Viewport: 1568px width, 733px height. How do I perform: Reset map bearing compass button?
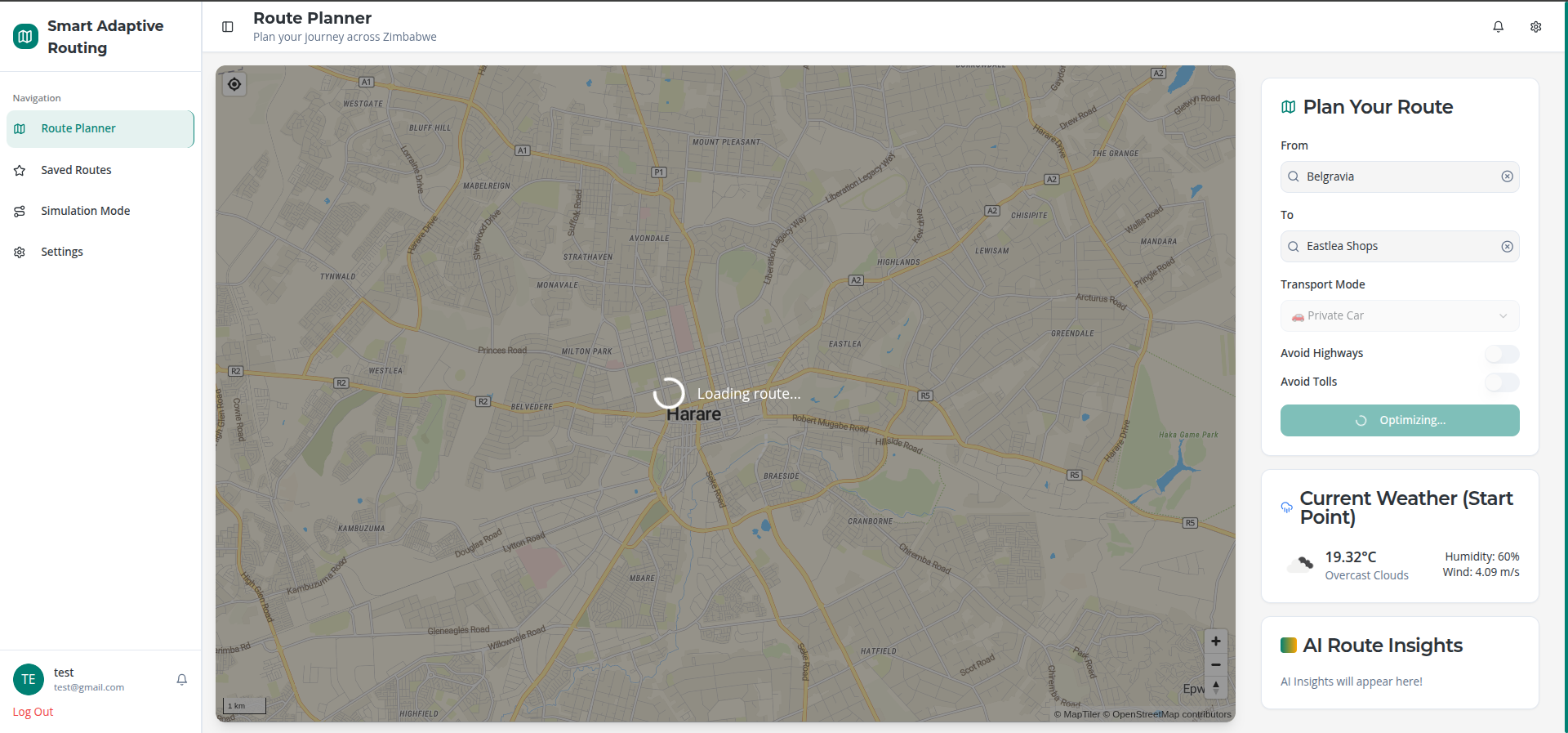click(1215, 687)
